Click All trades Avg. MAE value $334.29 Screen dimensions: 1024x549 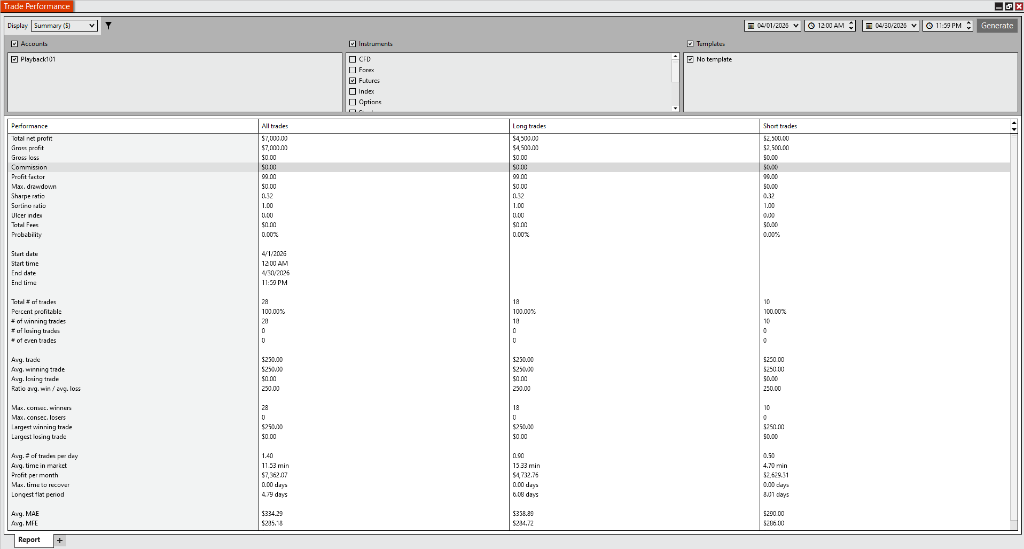[272, 514]
